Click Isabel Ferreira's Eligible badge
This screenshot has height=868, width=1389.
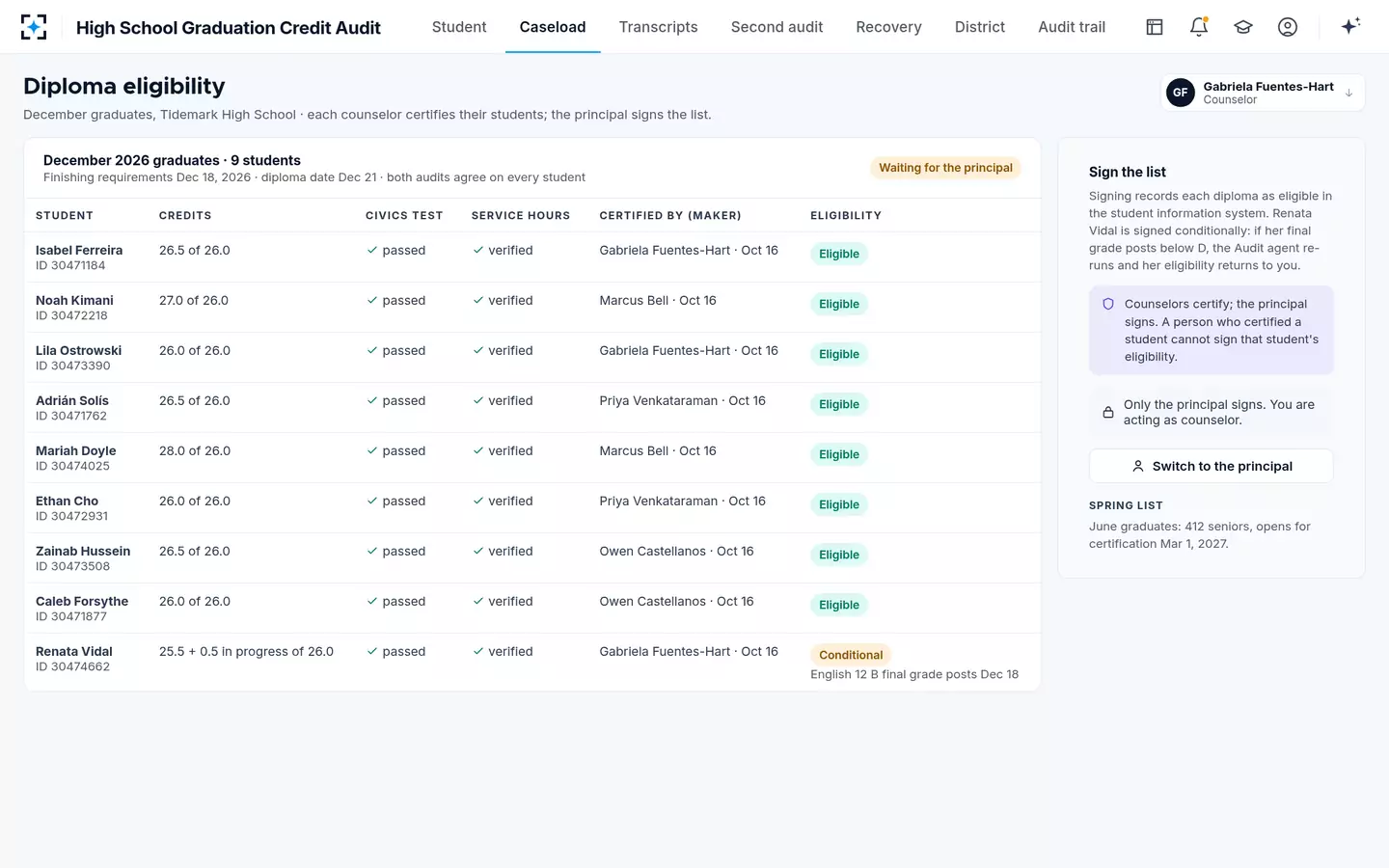click(839, 254)
